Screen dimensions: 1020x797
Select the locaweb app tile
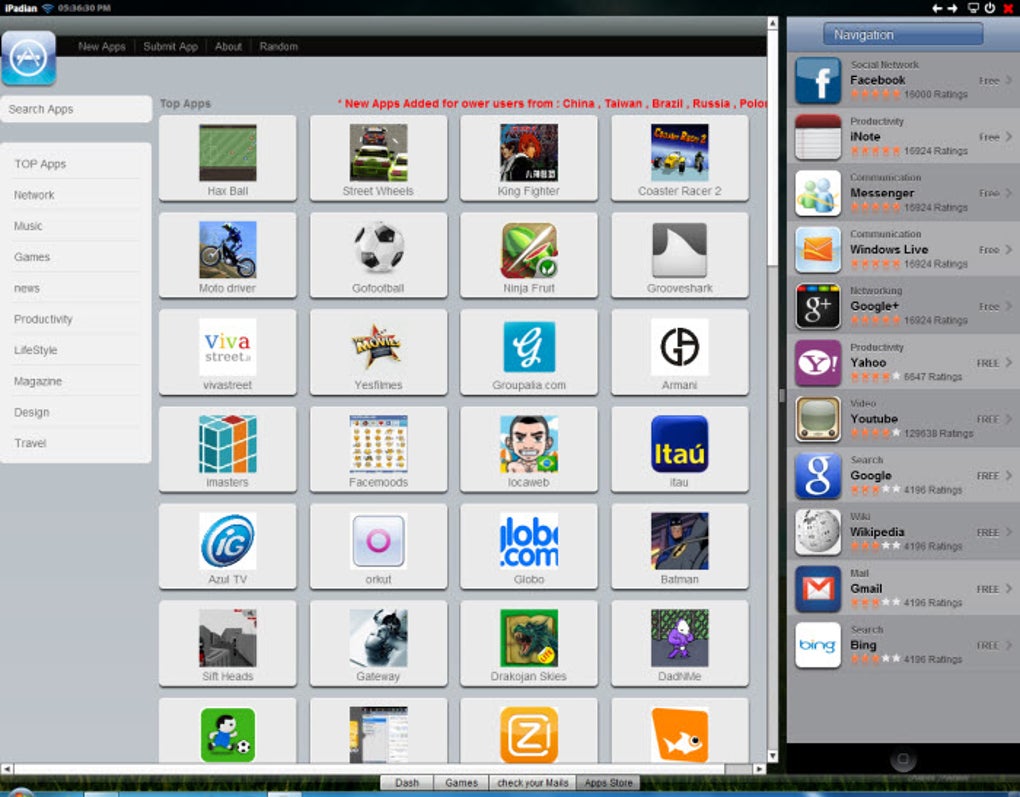(x=529, y=449)
